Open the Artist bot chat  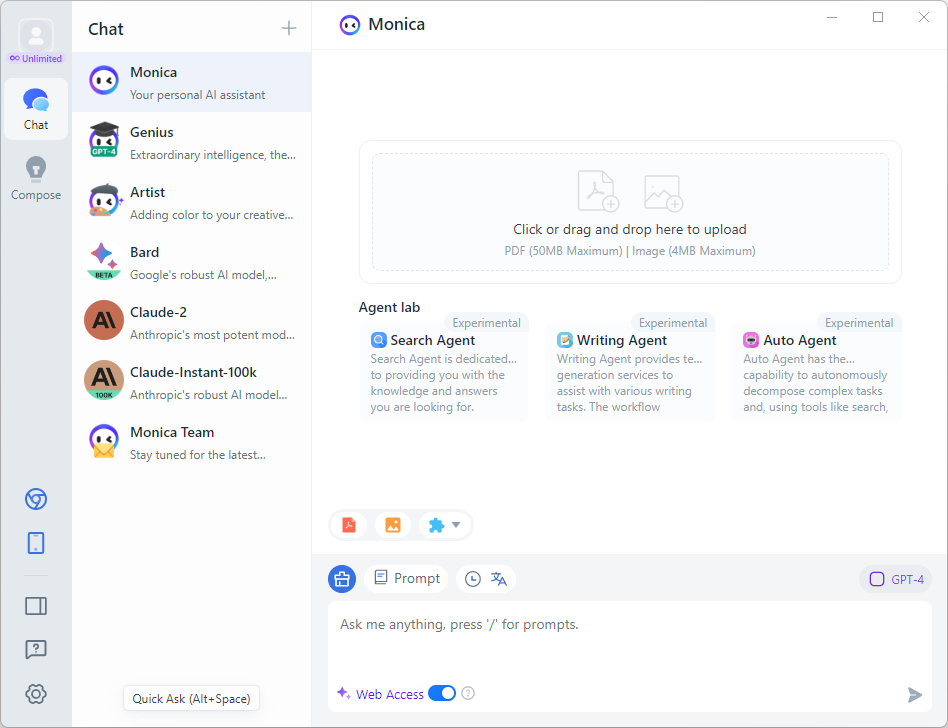[192, 202]
